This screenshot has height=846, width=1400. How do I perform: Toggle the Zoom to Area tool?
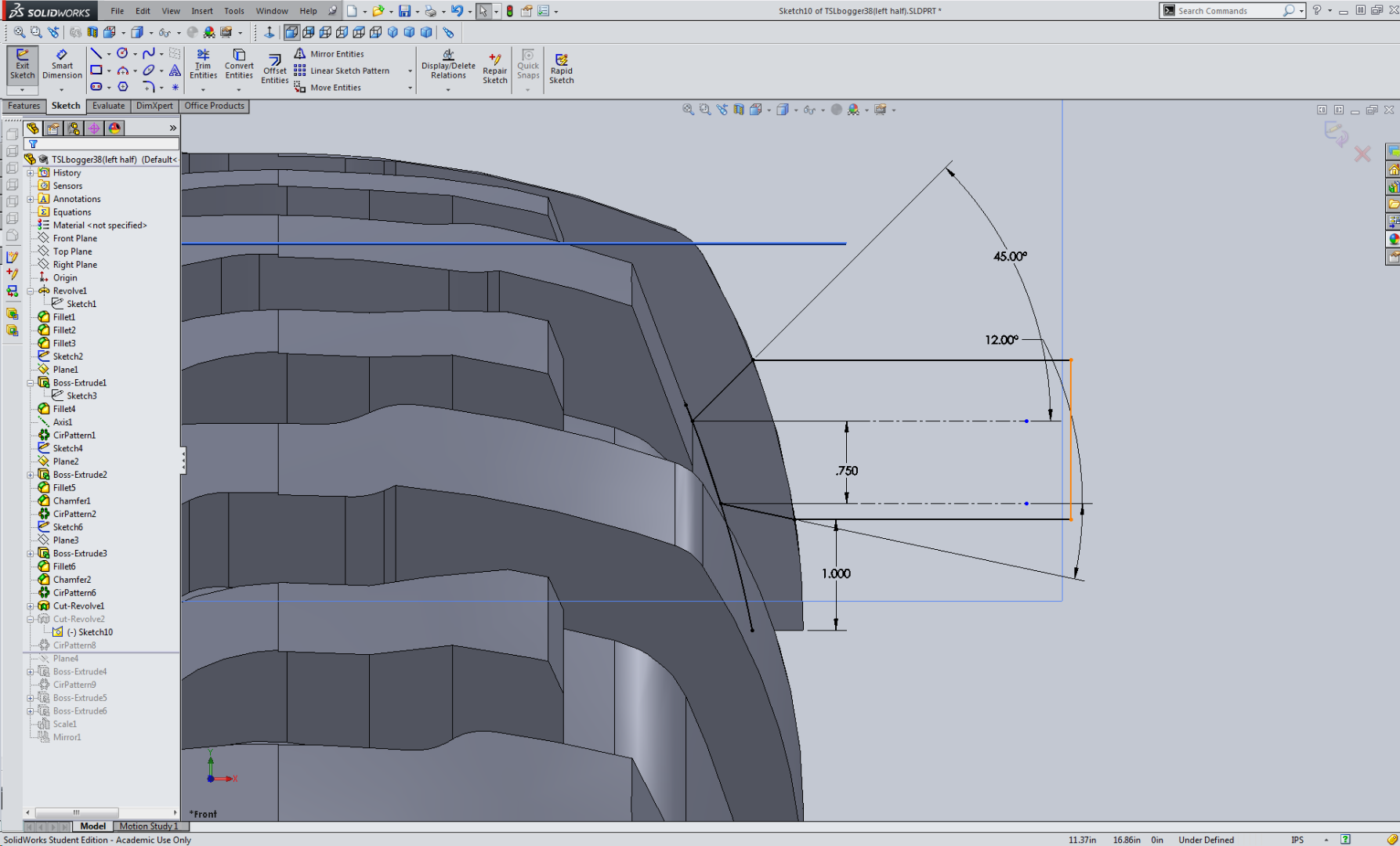pyautogui.click(x=704, y=110)
